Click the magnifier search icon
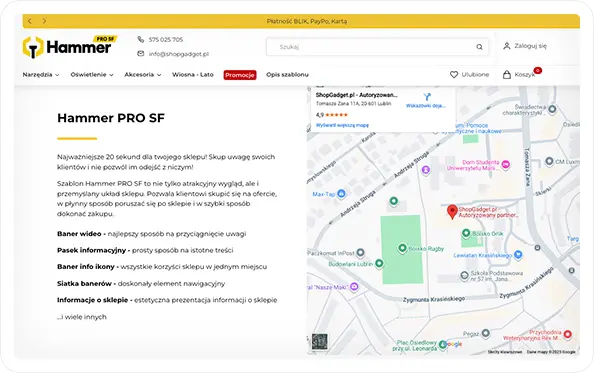The width and height of the screenshot is (594, 373). [x=479, y=47]
